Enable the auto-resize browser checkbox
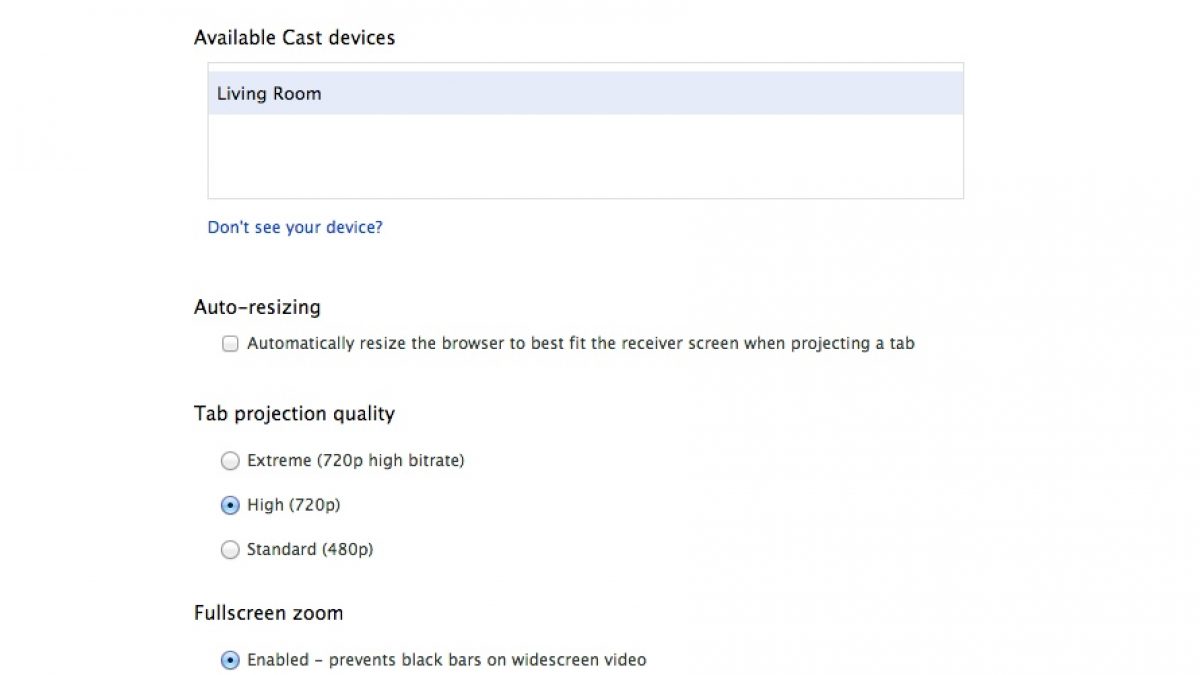 [230, 344]
